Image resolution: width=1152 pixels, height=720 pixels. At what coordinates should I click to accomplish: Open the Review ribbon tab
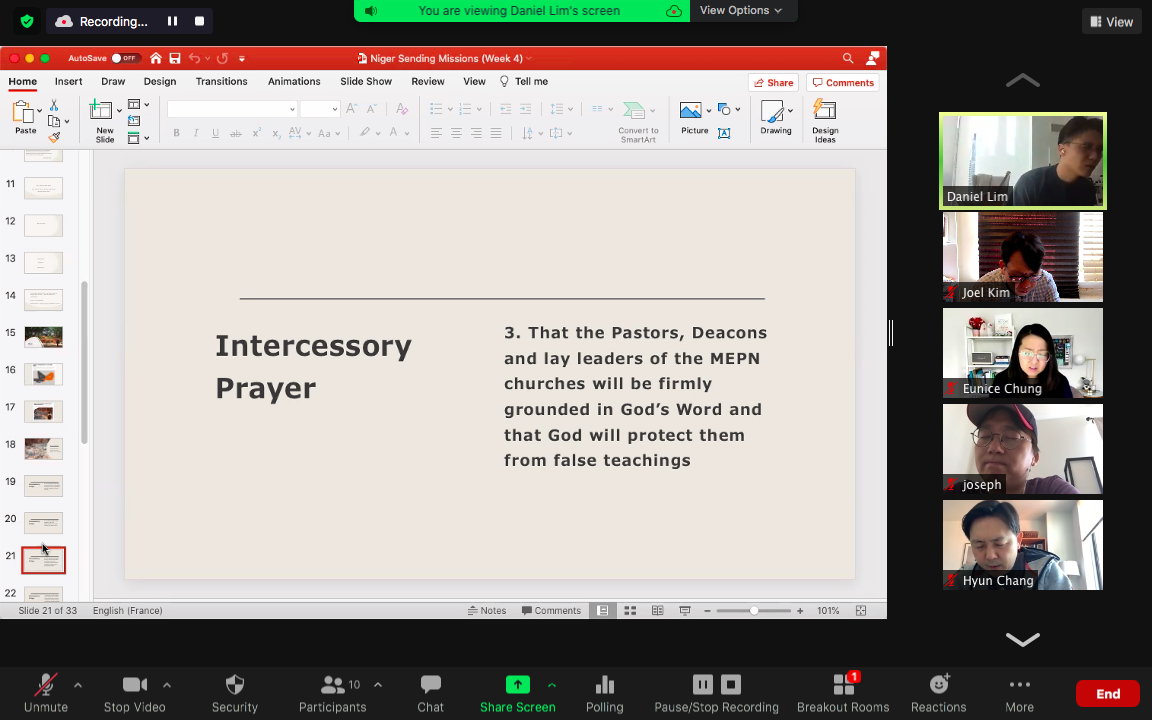tap(428, 82)
